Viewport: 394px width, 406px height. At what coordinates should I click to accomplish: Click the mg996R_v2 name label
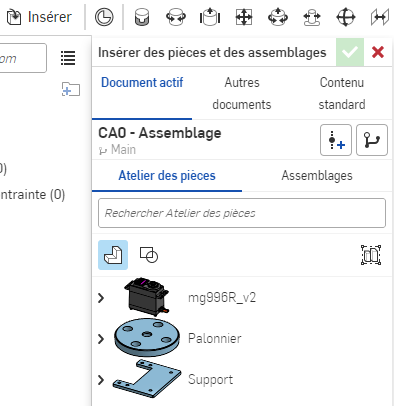[x=222, y=298]
